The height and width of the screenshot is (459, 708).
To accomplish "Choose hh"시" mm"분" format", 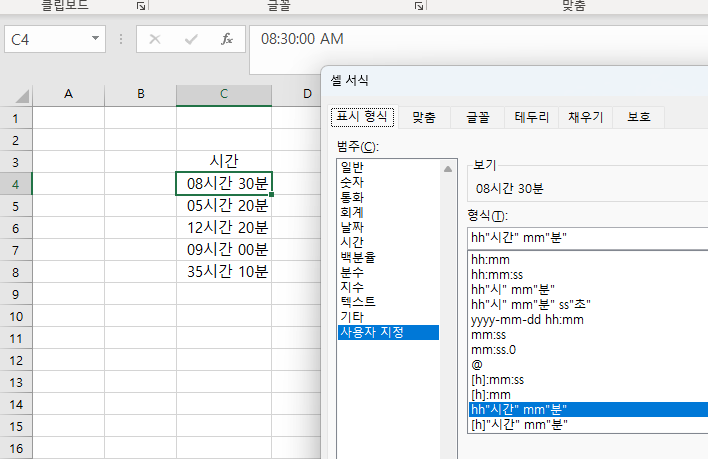I will [589, 289].
